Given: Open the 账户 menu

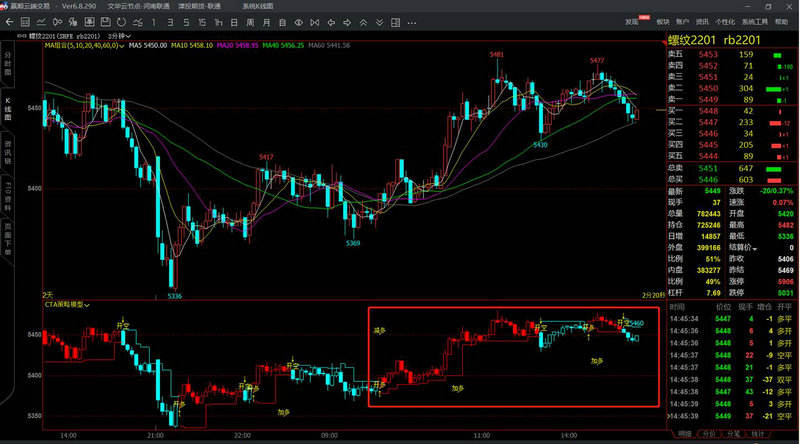Looking at the screenshot, I should (x=682, y=20).
